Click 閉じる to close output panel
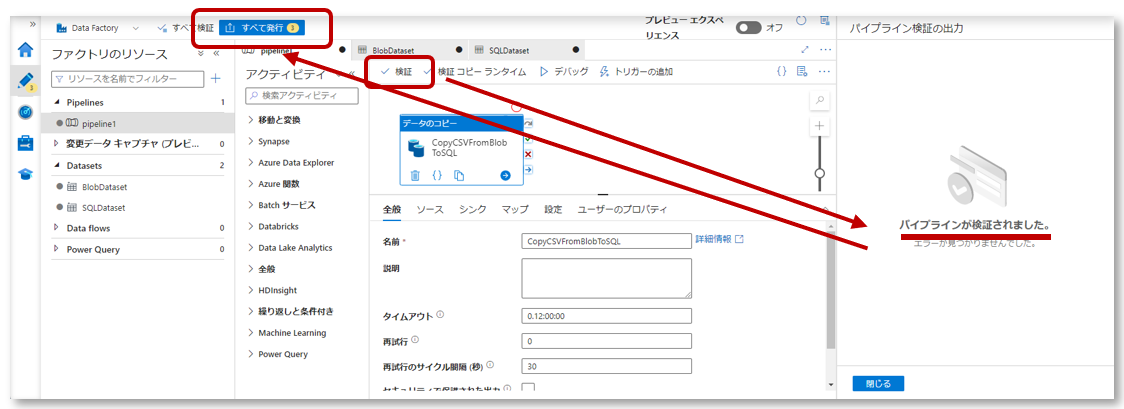1124x409 pixels. [x=878, y=383]
